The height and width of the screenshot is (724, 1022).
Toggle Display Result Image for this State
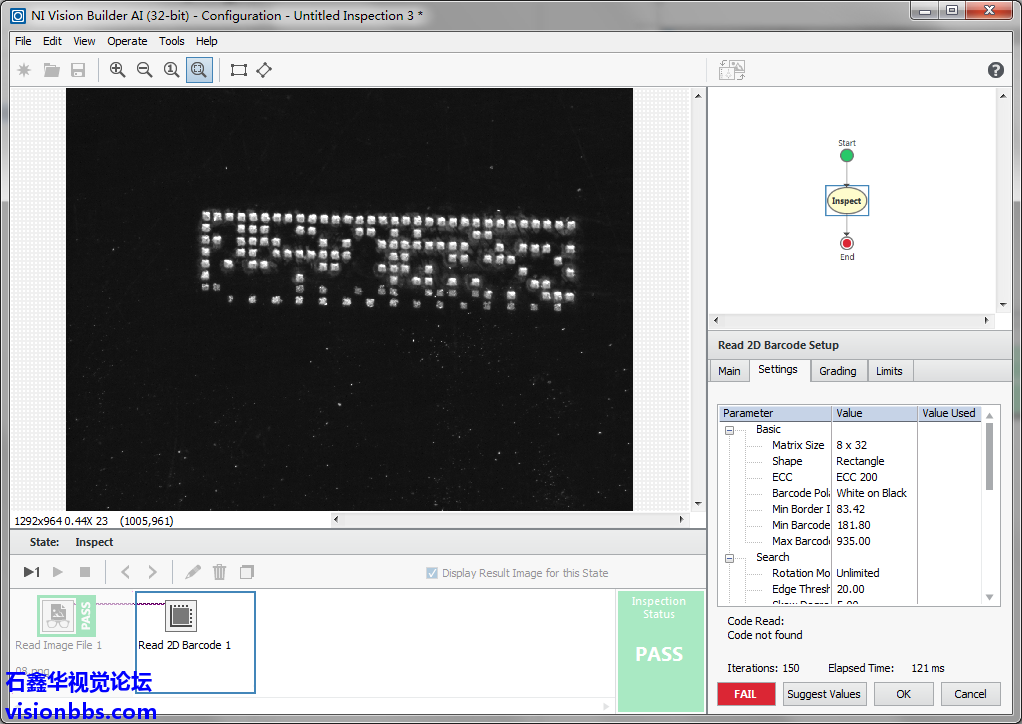(432, 573)
